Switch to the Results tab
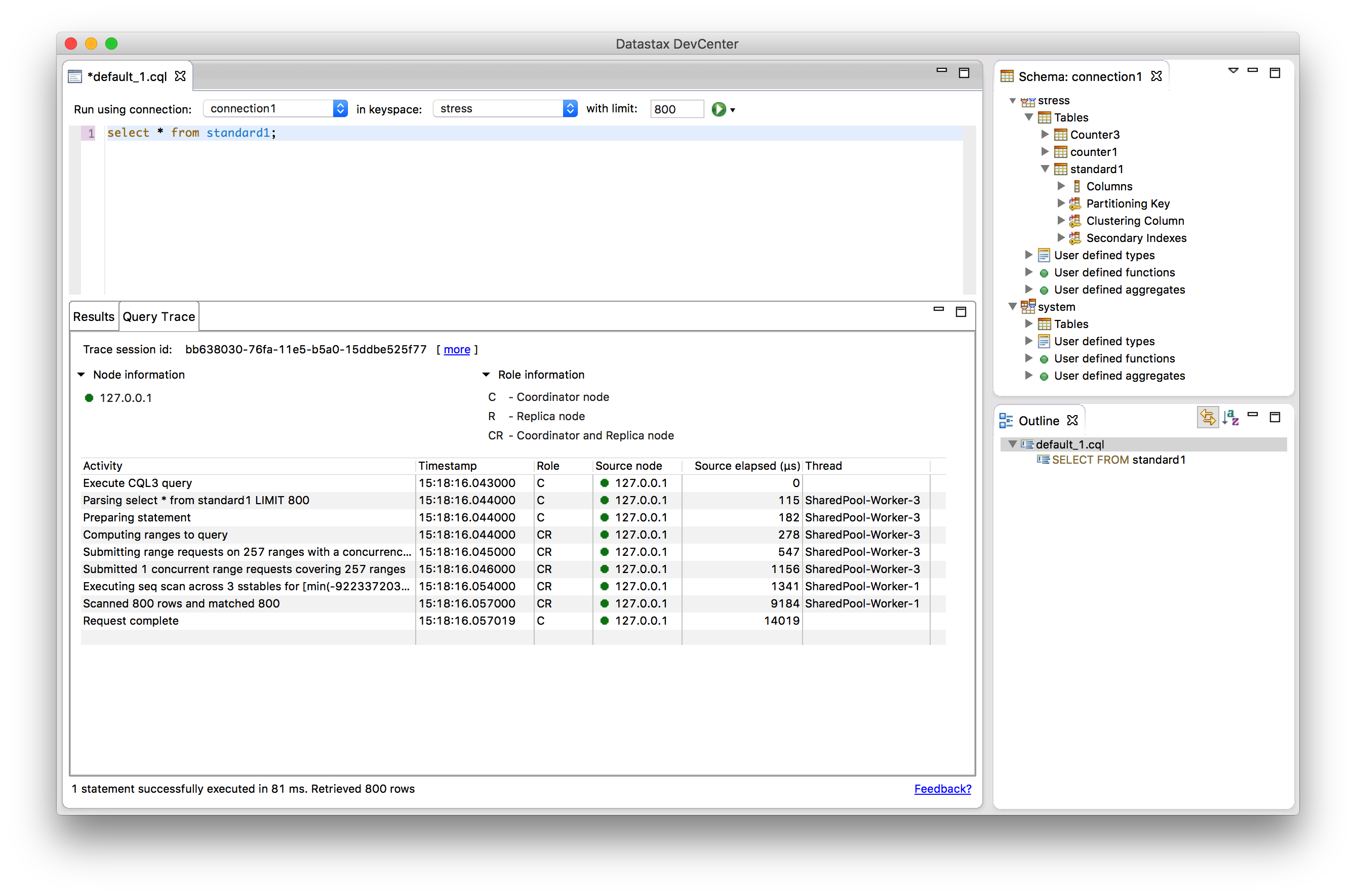The image size is (1356, 896). (x=94, y=316)
